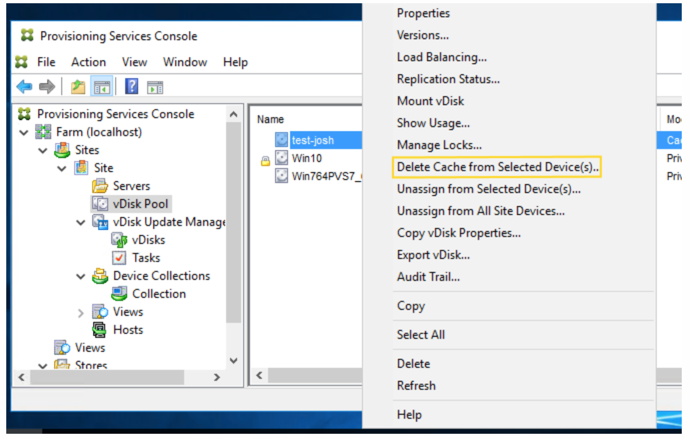Viewport: 690px width, 439px height.
Task: Open the Action menu
Action: click(88, 62)
